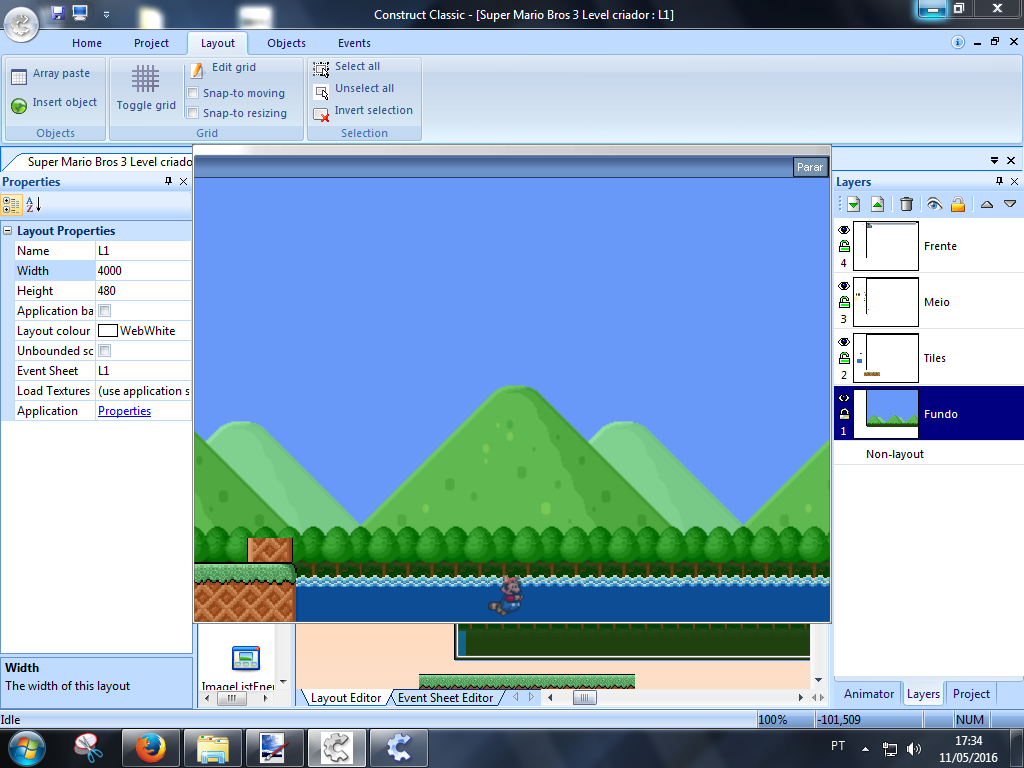The height and width of the screenshot is (768, 1024).
Task: Toggle the Application background checkbox
Action: [104, 310]
